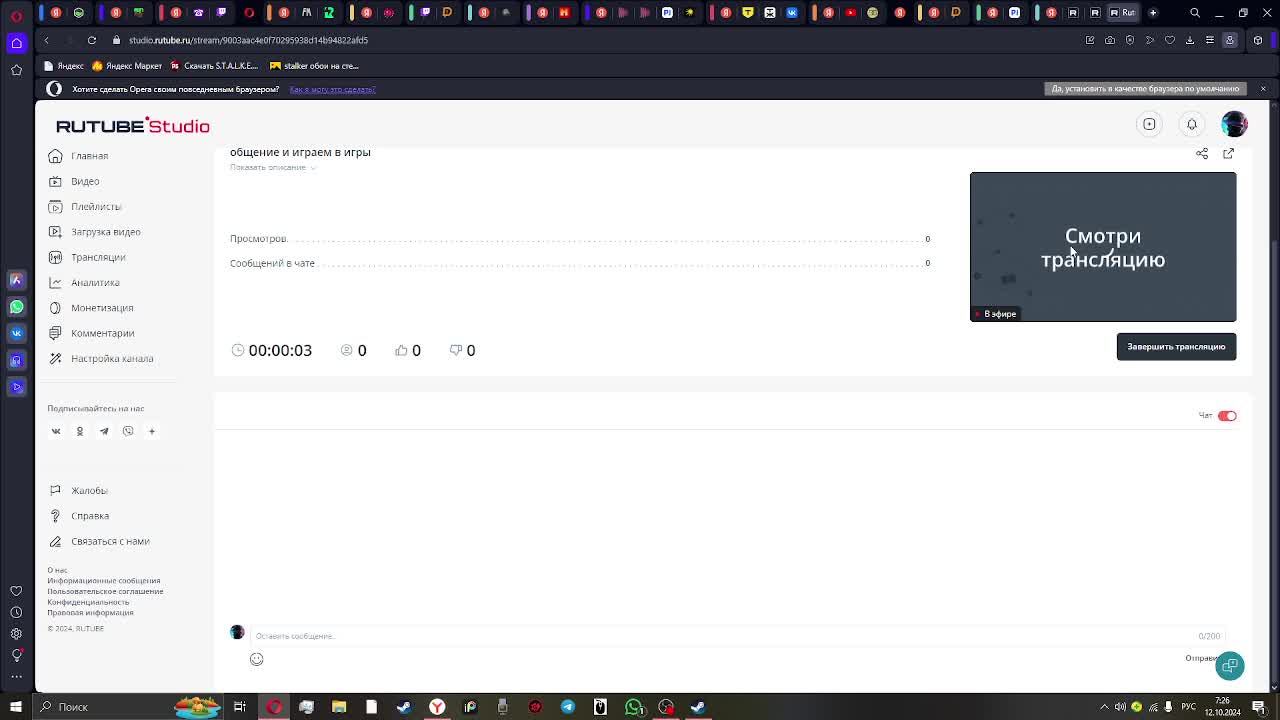Viewport: 1280px width, 720px height.
Task: Open Пользовательское соглашение link
Action: pos(105,592)
